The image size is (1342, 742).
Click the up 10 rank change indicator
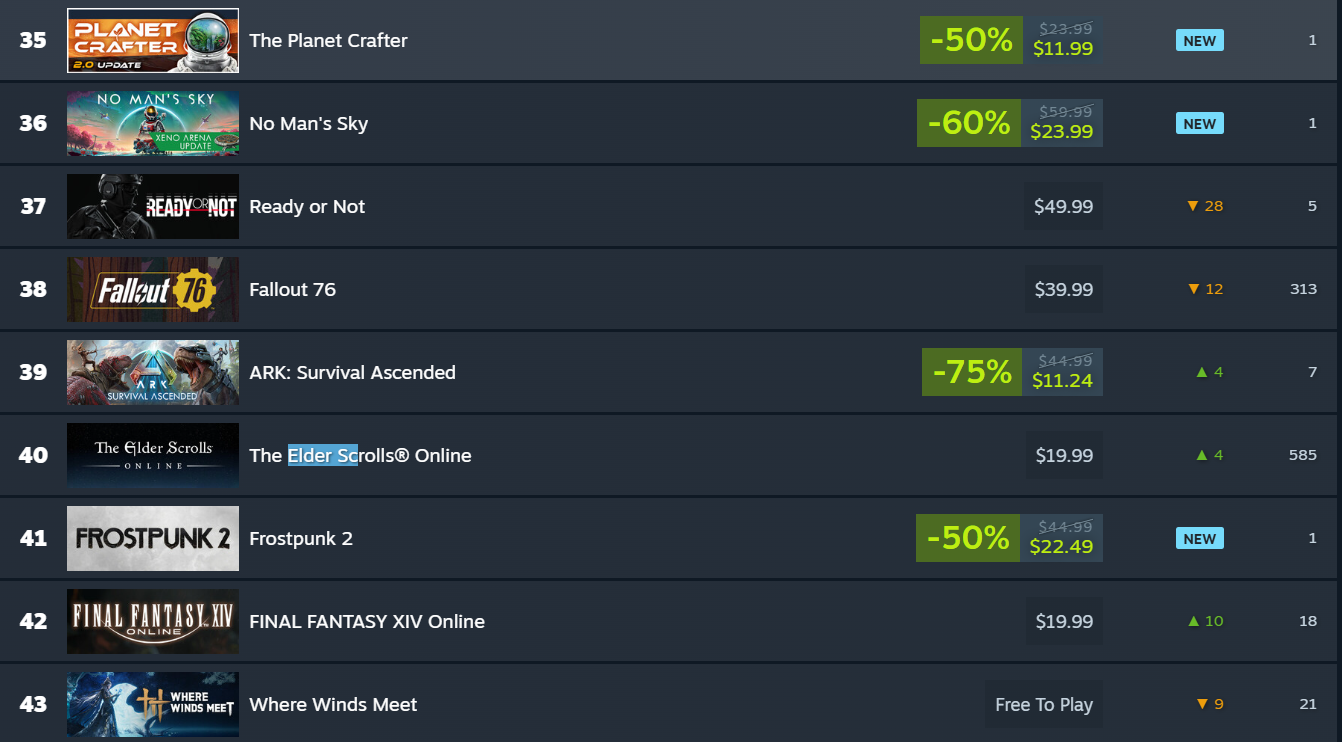coord(1205,621)
